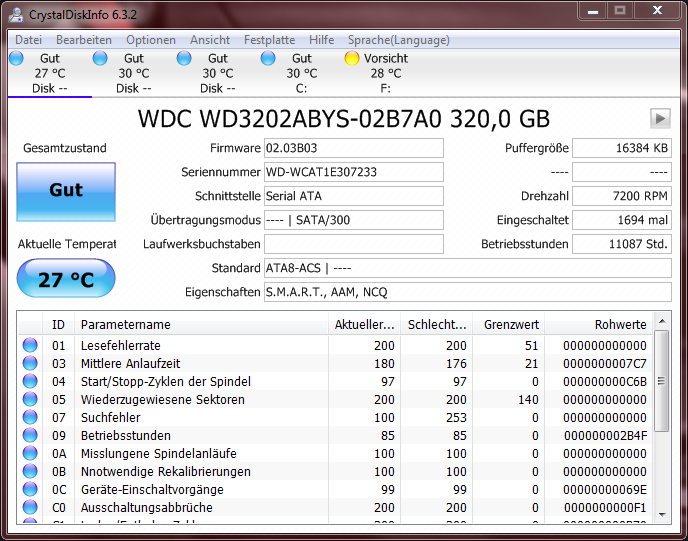The width and height of the screenshot is (688, 541).
Task: Click status icon of Geräte-Einschaltvorgänge row
Action: point(30,489)
